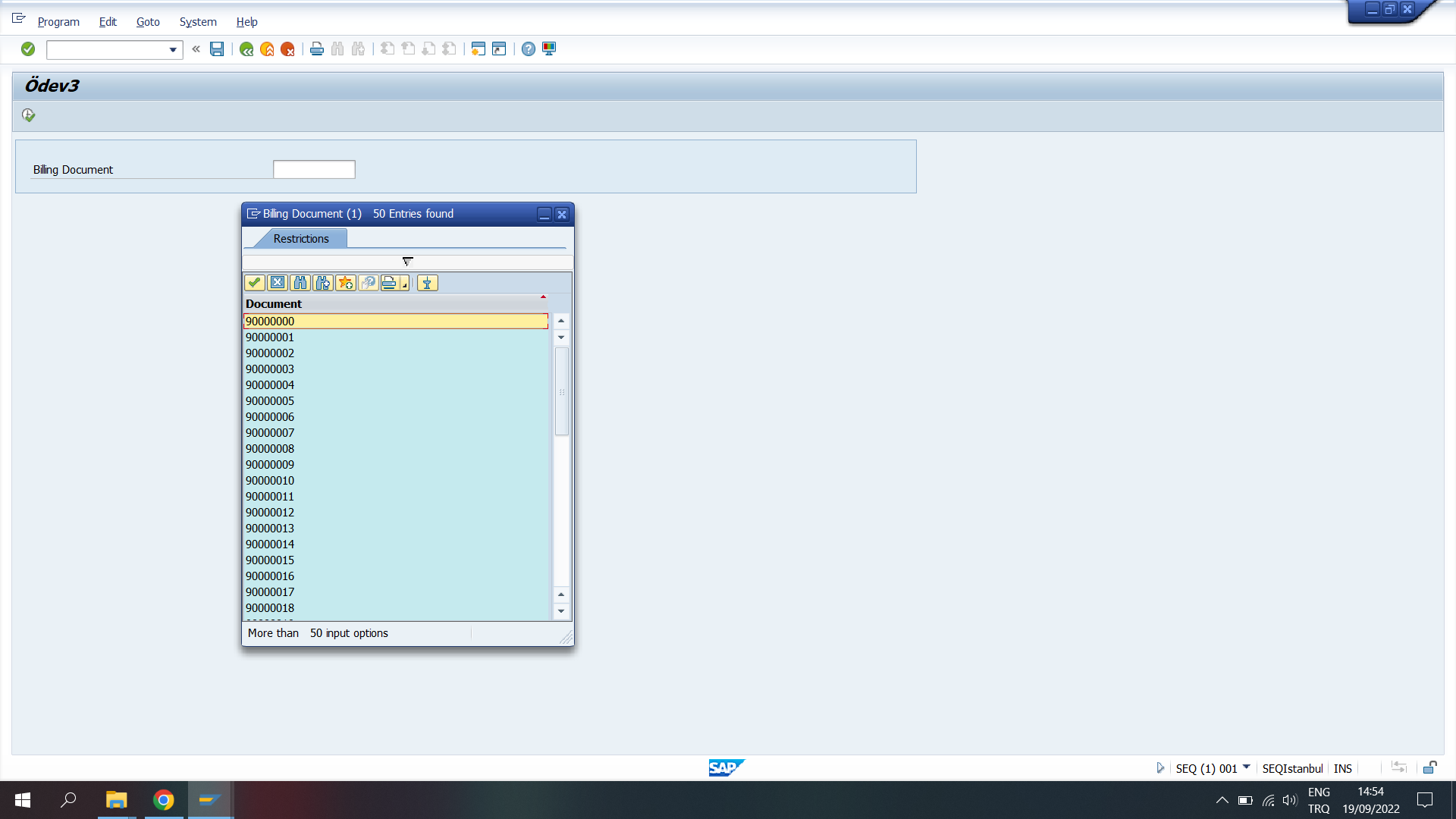The height and width of the screenshot is (819, 1456).
Task: Switch to the Restrictions tab
Action: click(x=301, y=239)
